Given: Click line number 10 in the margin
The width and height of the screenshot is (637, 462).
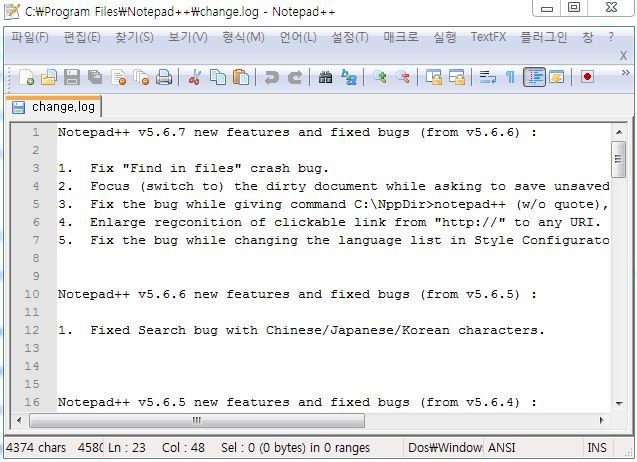Looking at the screenshot, I should pyautogui.click(x=32, y=294).
